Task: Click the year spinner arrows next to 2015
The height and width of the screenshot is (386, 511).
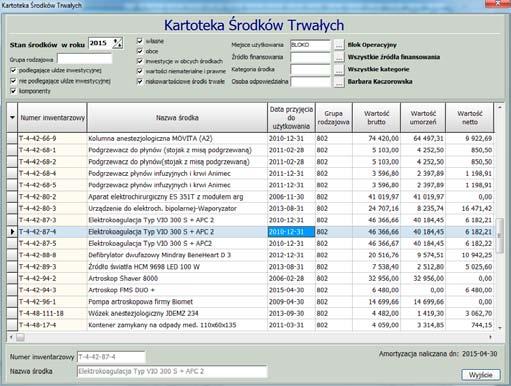Action: point(117,43)
